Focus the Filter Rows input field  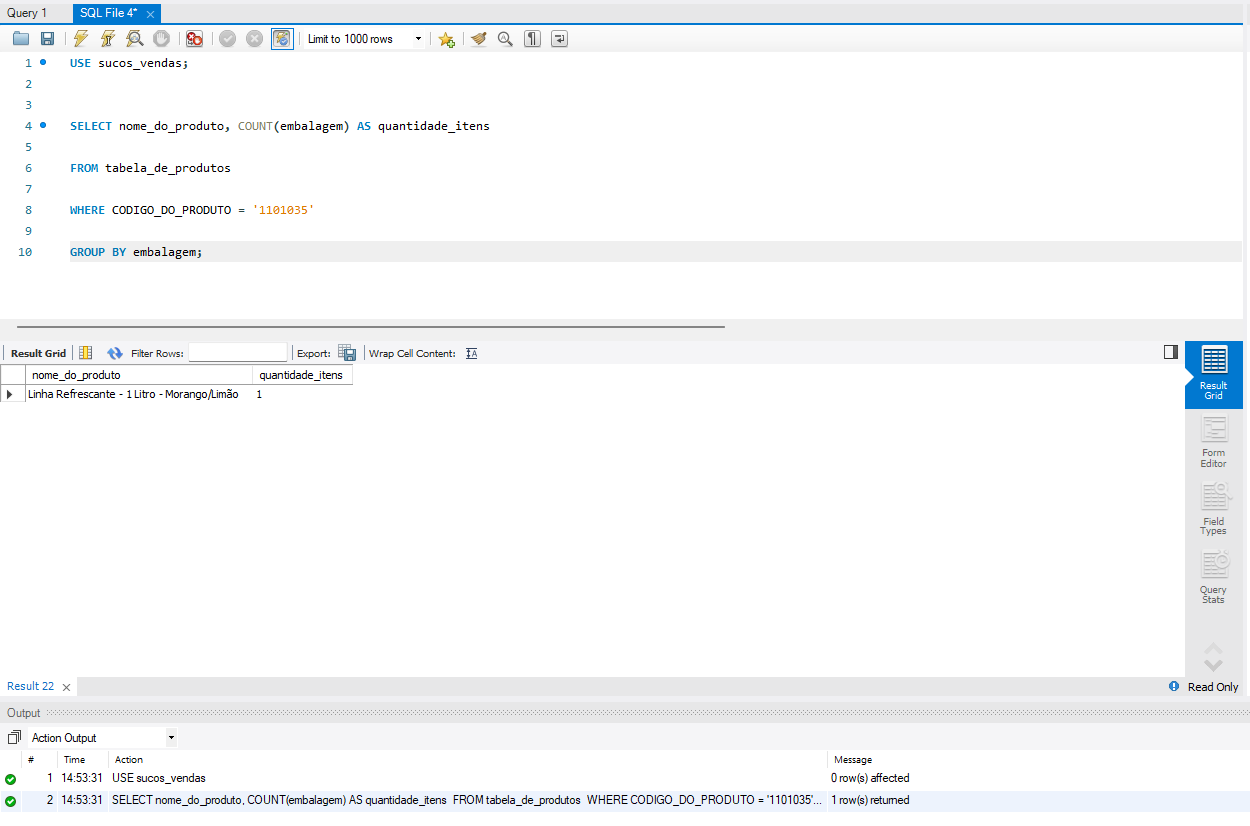238,353
